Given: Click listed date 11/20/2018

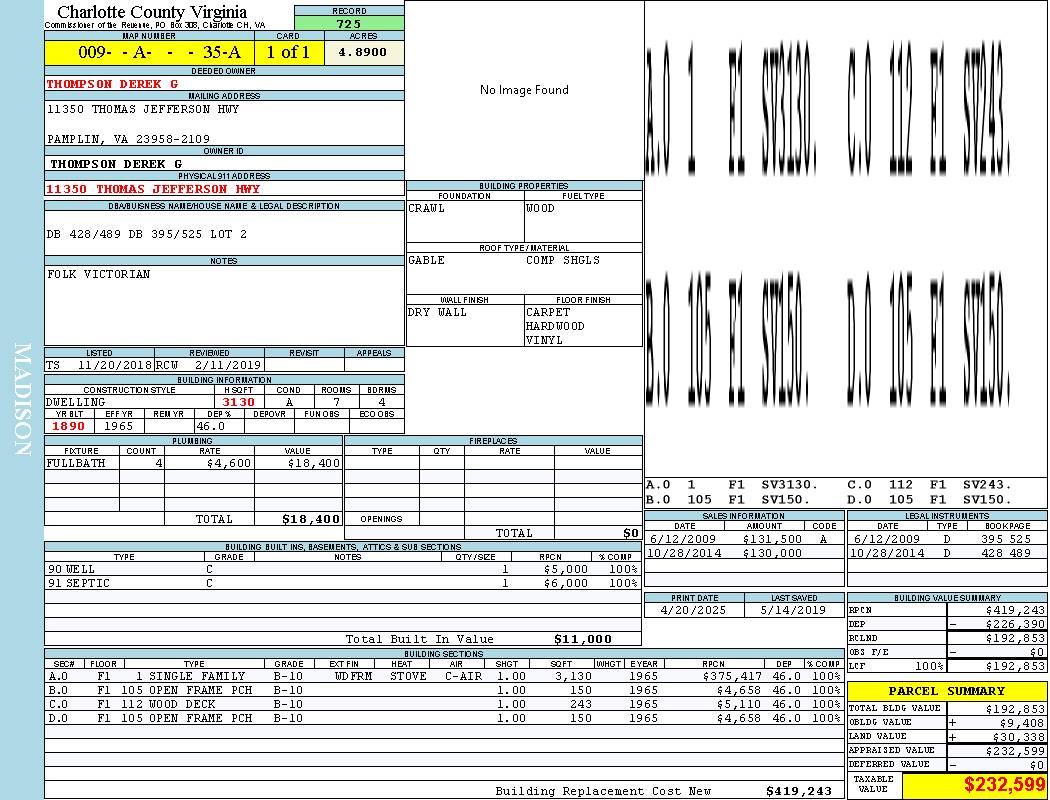Looking at the screenshot, I should coord(115,365).
